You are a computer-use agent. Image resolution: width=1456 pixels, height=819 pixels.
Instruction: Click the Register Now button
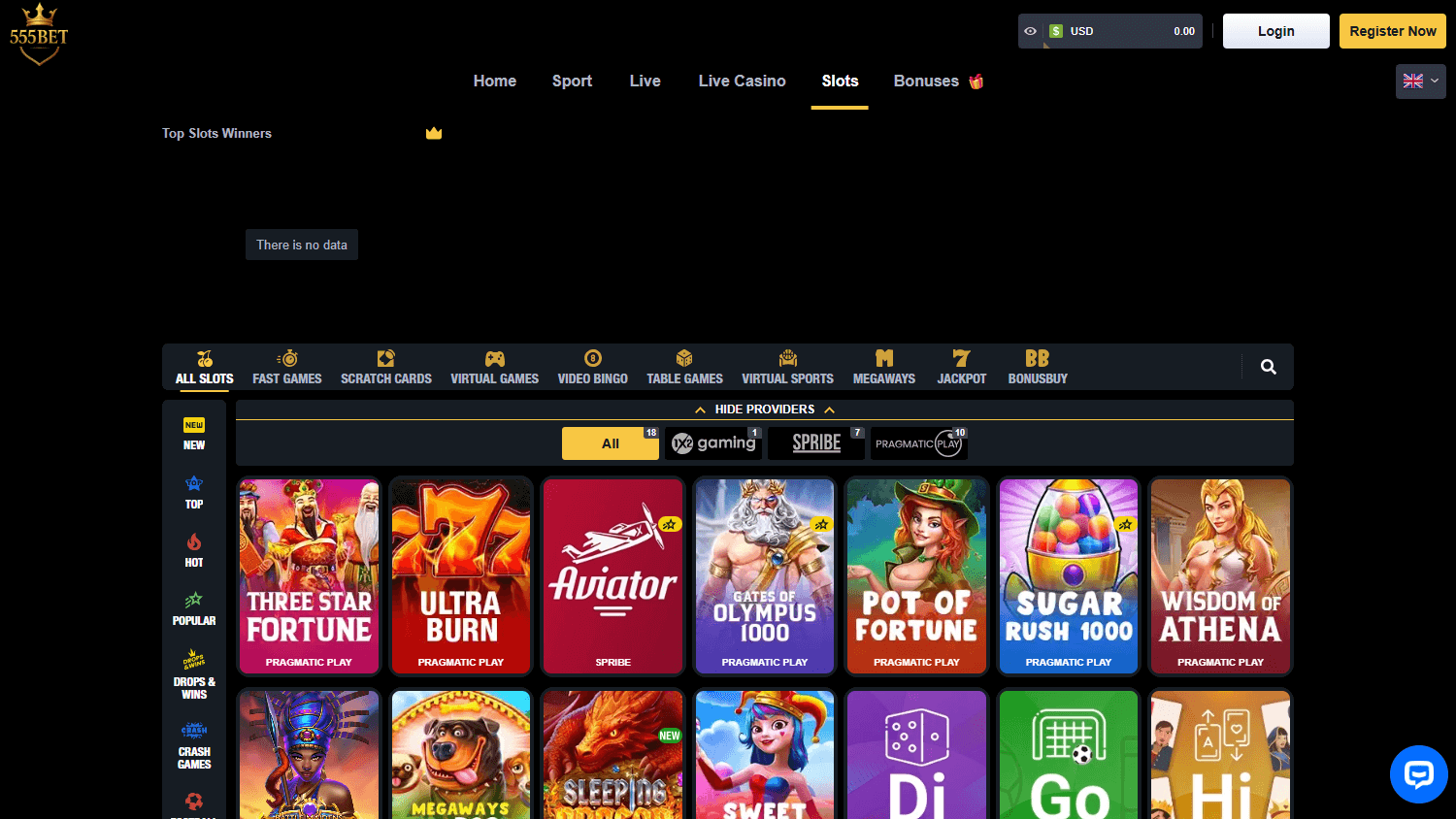tap(1392, 30)
